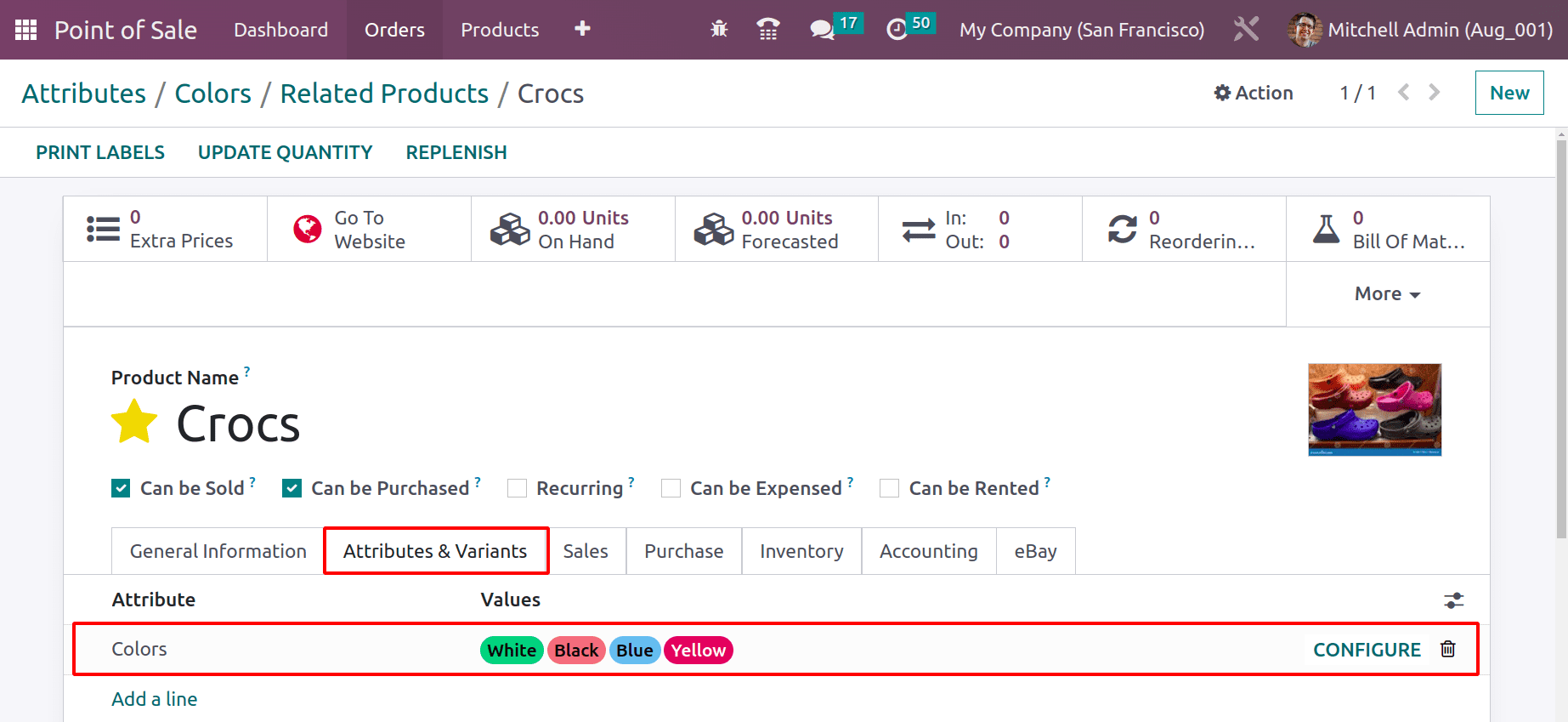
Task: Enable the Recurring checkbox
Action: [517, 488]
